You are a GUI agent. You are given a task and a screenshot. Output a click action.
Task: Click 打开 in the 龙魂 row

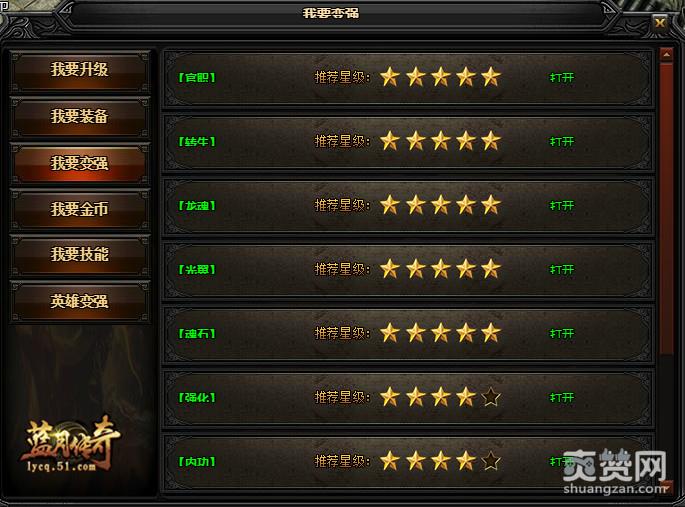[x=562, y=206]
